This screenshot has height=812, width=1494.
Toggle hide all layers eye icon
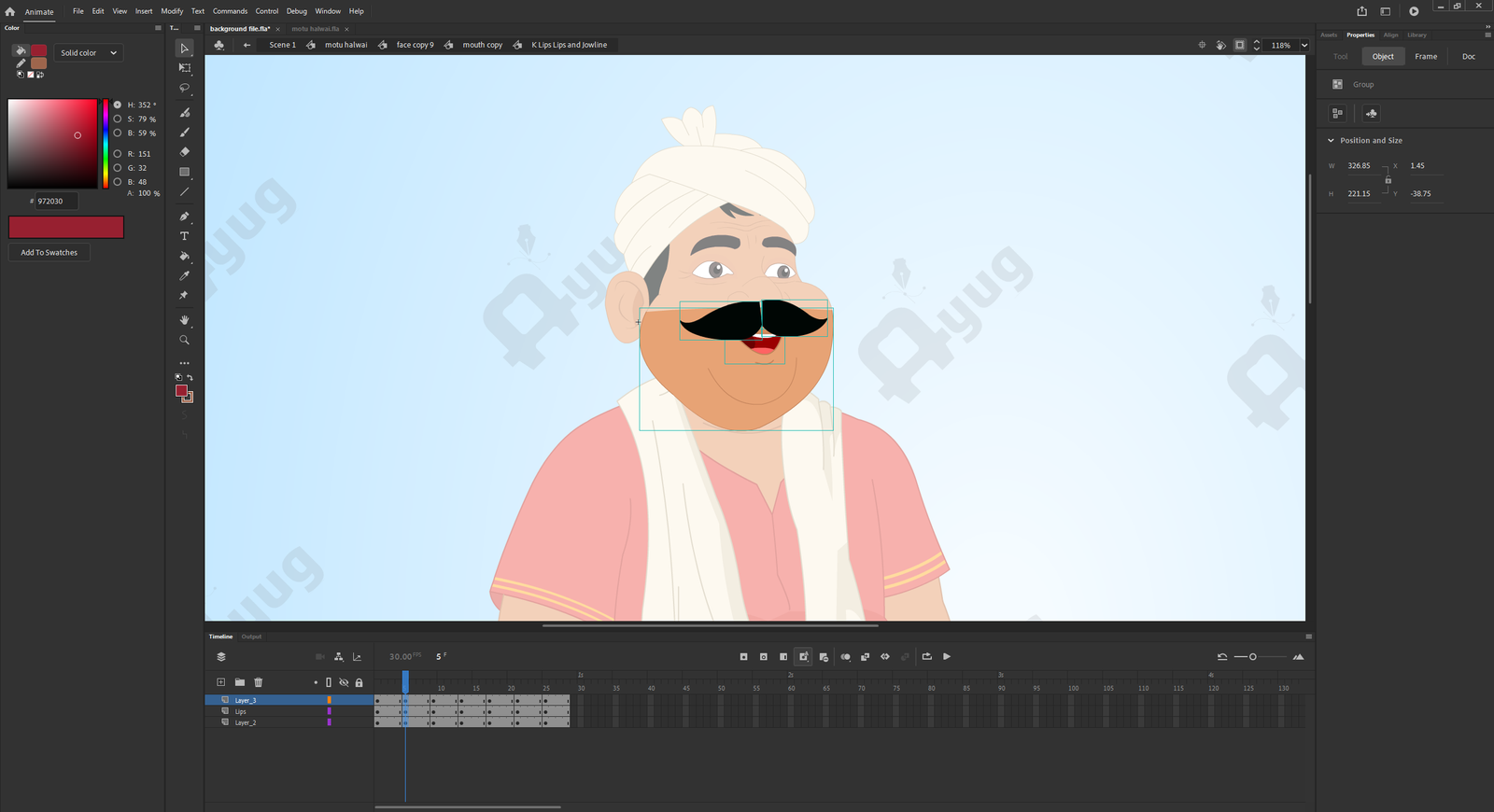344,682
